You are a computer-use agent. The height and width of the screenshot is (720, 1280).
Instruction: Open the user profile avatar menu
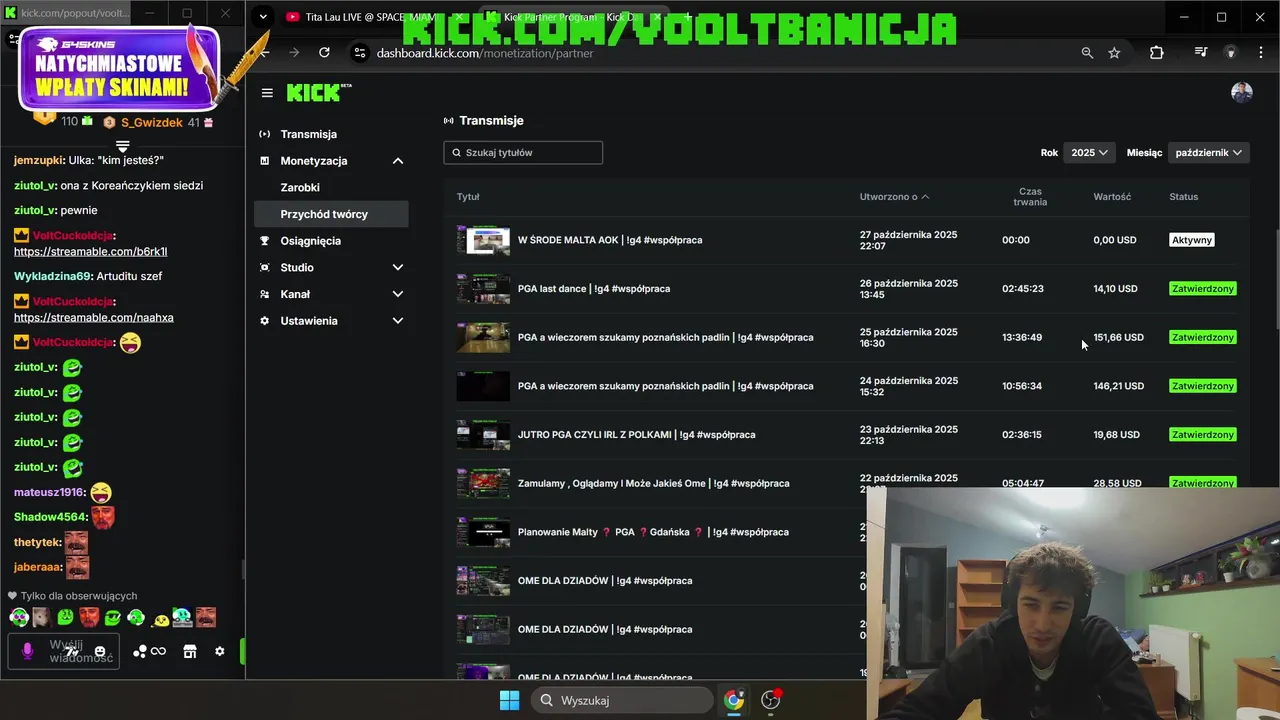(x=1241, y=92)
